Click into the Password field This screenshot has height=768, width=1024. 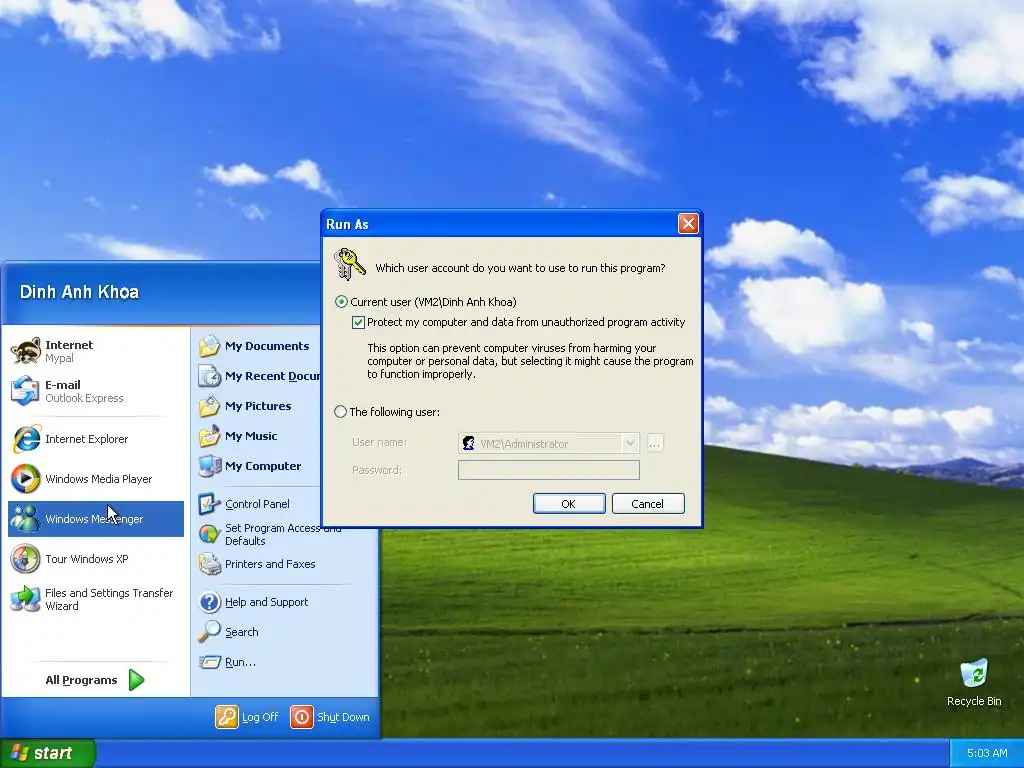coord(549,470)
